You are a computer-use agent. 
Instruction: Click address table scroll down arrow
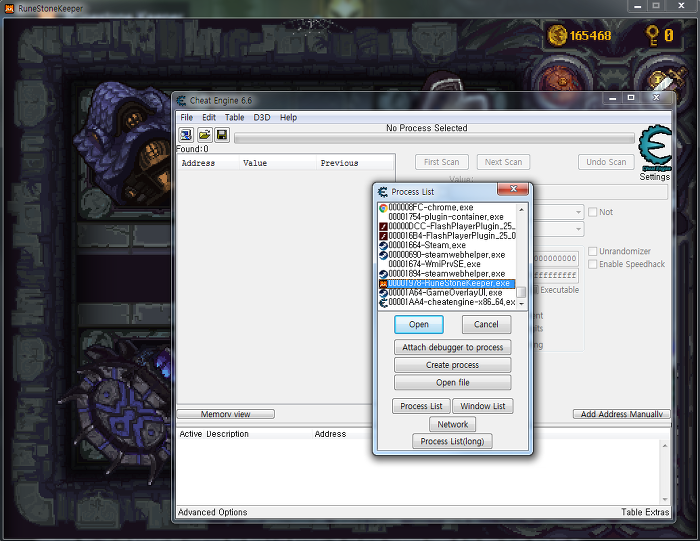[x=665, y=499]
